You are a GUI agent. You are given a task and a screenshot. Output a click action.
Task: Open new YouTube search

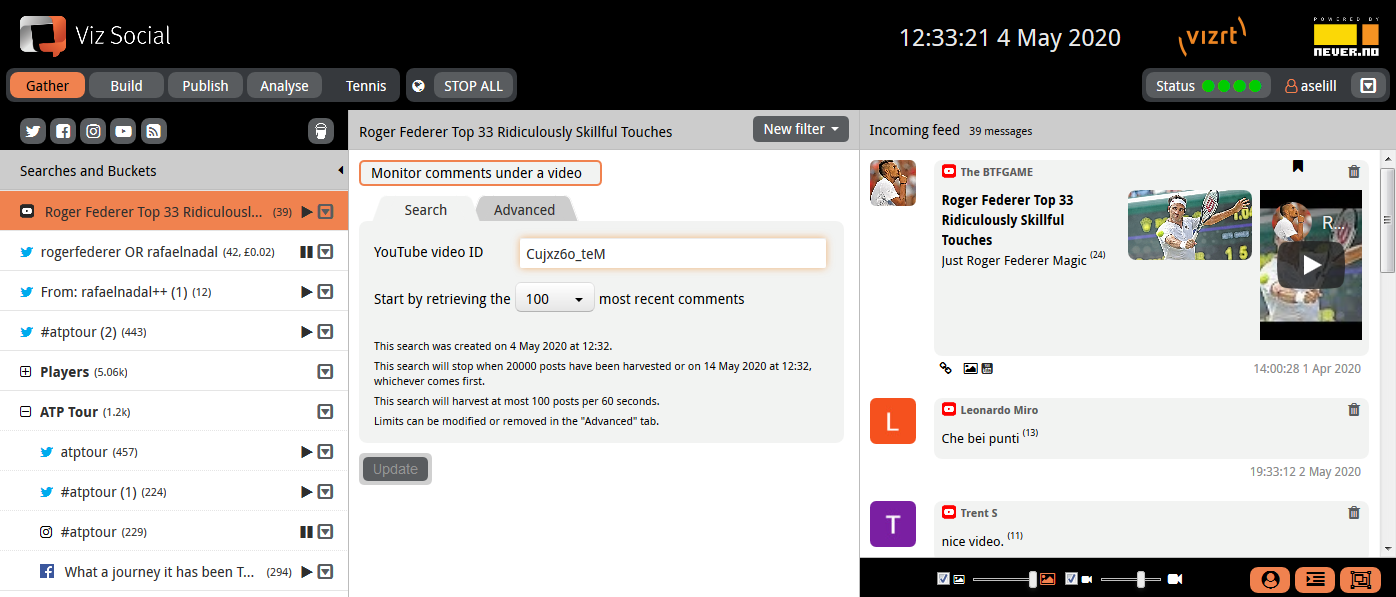[x=123, y=131]
